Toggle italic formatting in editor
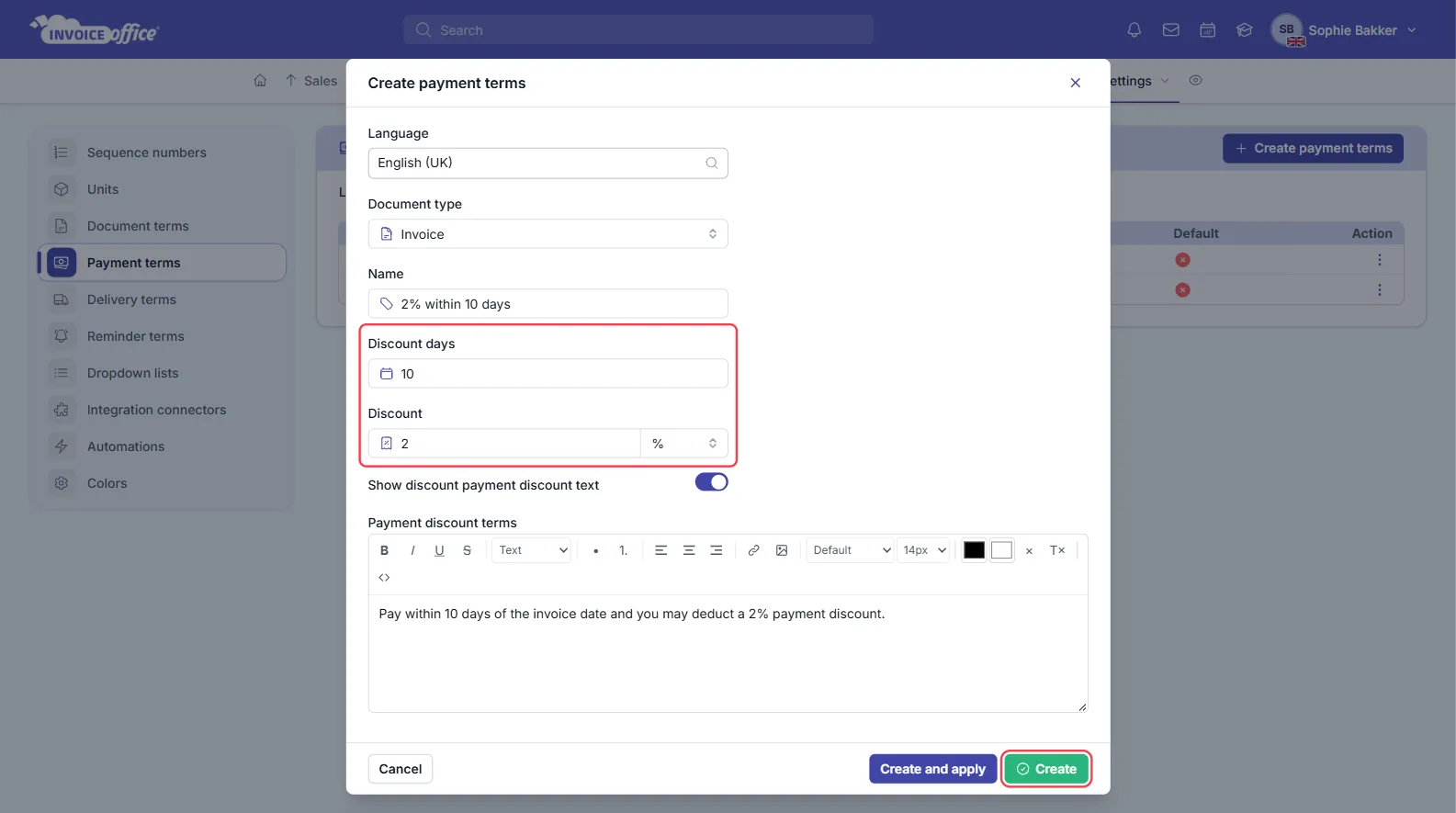Screen dimensions: 1456x813 point(412,550)
